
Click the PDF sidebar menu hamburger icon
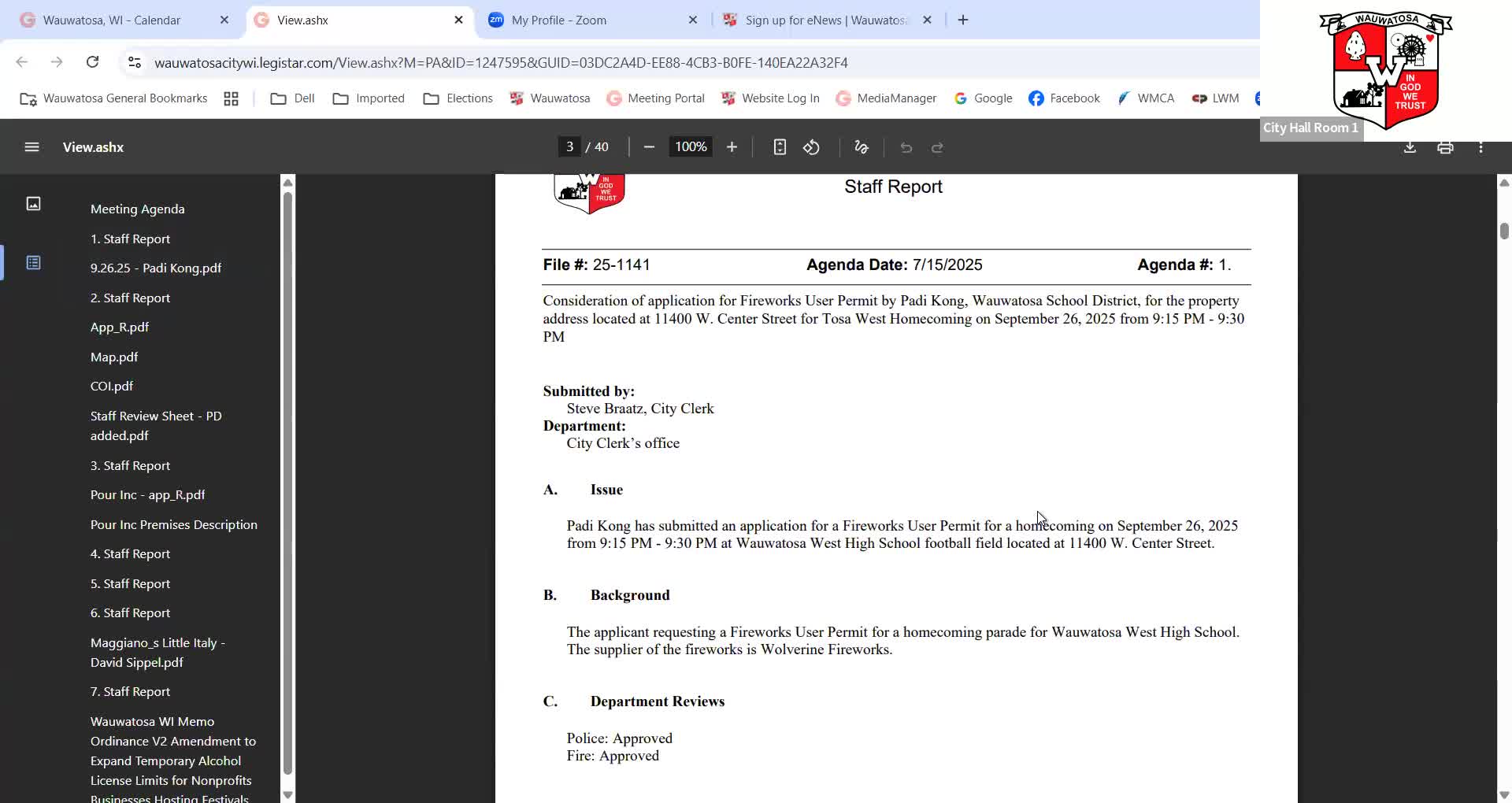pyautogui.click(x=31, y=147)
